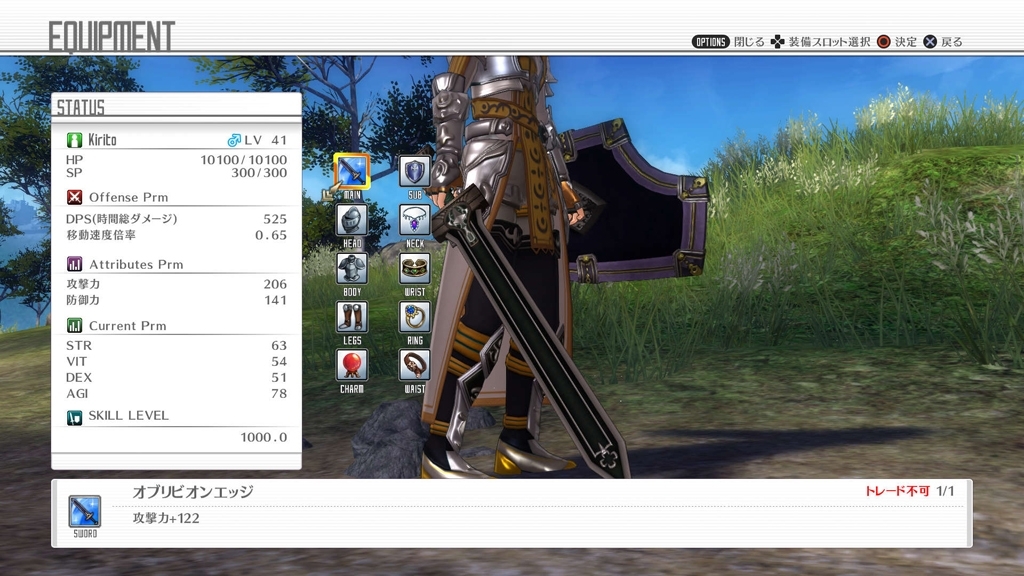Click the item name オブリビオンエッジ
1024x576 pixels.
(x=193, y=492)
